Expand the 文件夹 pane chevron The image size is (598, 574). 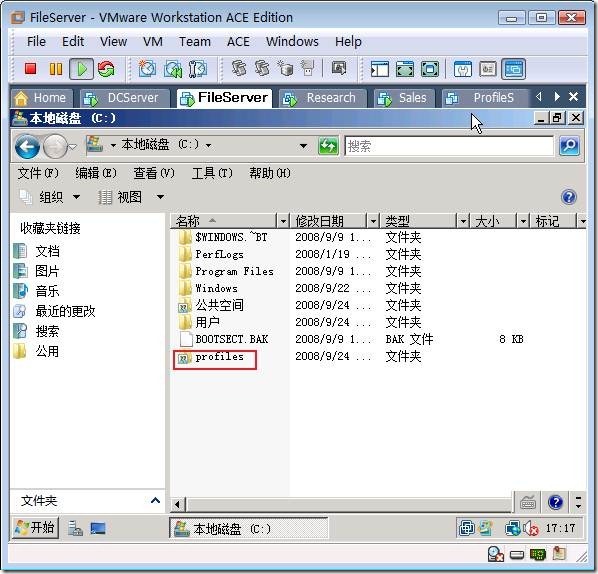[155, 500]
